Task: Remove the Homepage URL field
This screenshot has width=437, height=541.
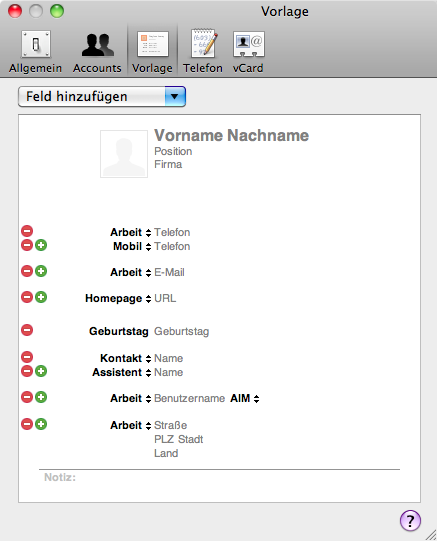Action: pyautogui.click(x=27, y=297)
